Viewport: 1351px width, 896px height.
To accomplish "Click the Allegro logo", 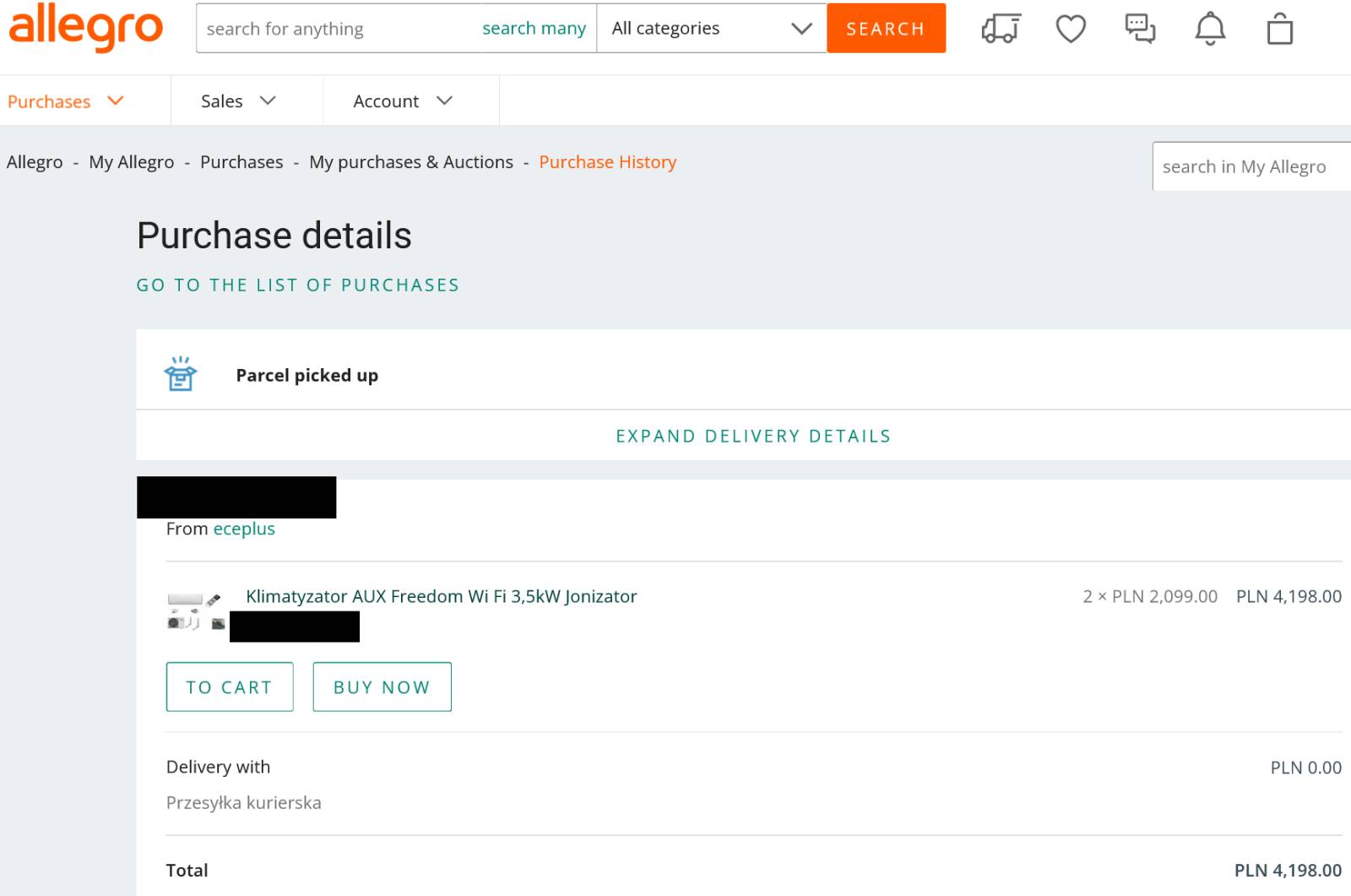I will pos(85,27).
